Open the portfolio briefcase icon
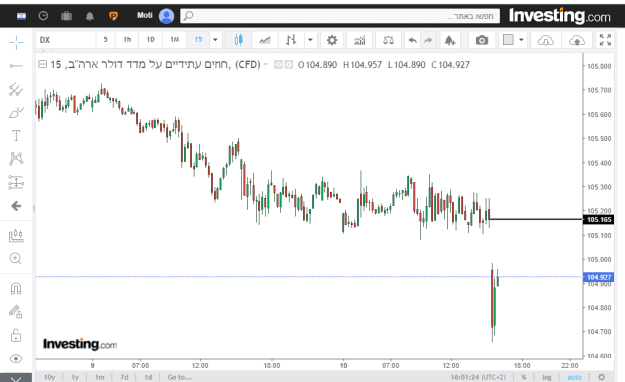This screenshot has width=625, height=382. [66, 16]
